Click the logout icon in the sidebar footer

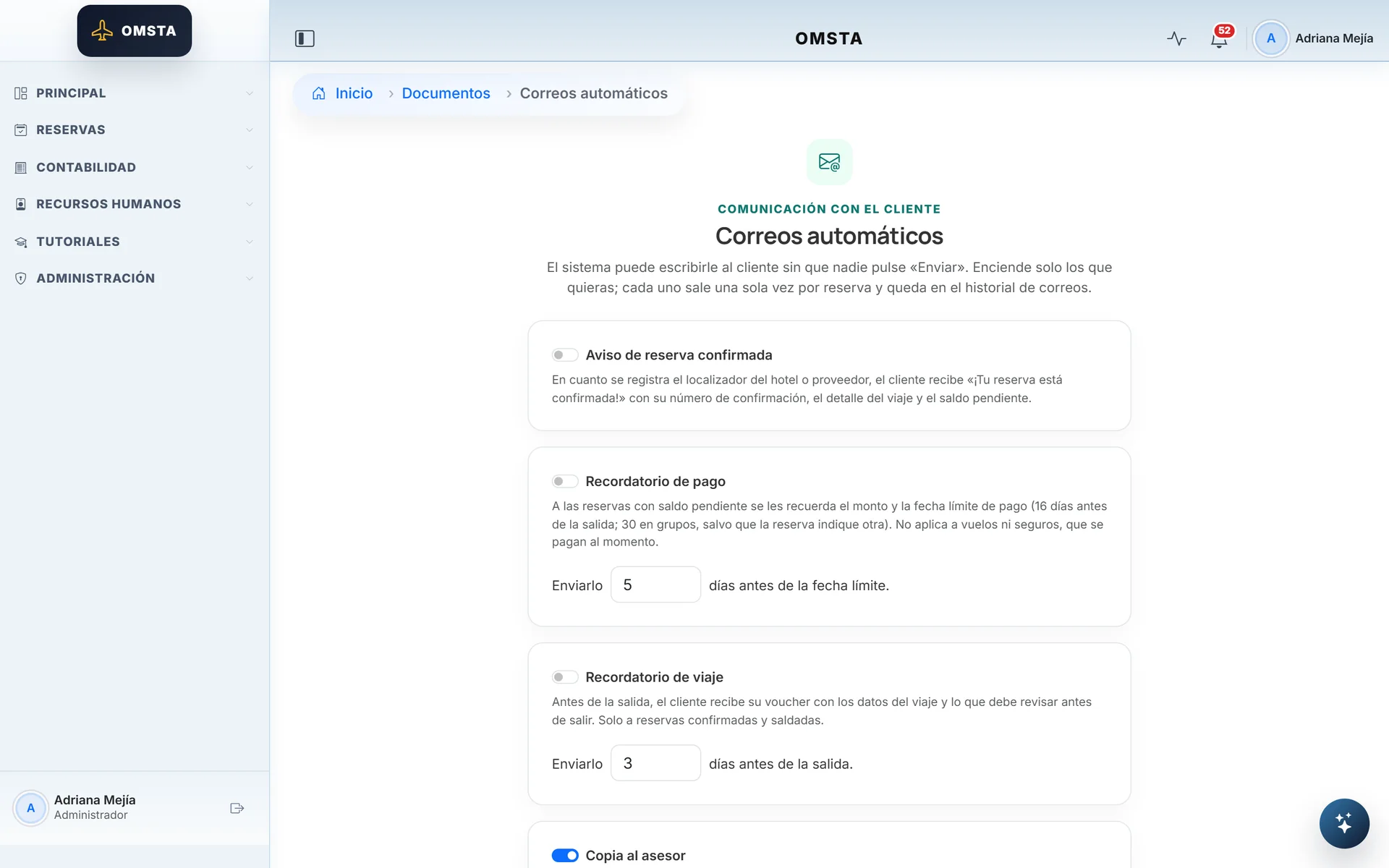(237, 808)
